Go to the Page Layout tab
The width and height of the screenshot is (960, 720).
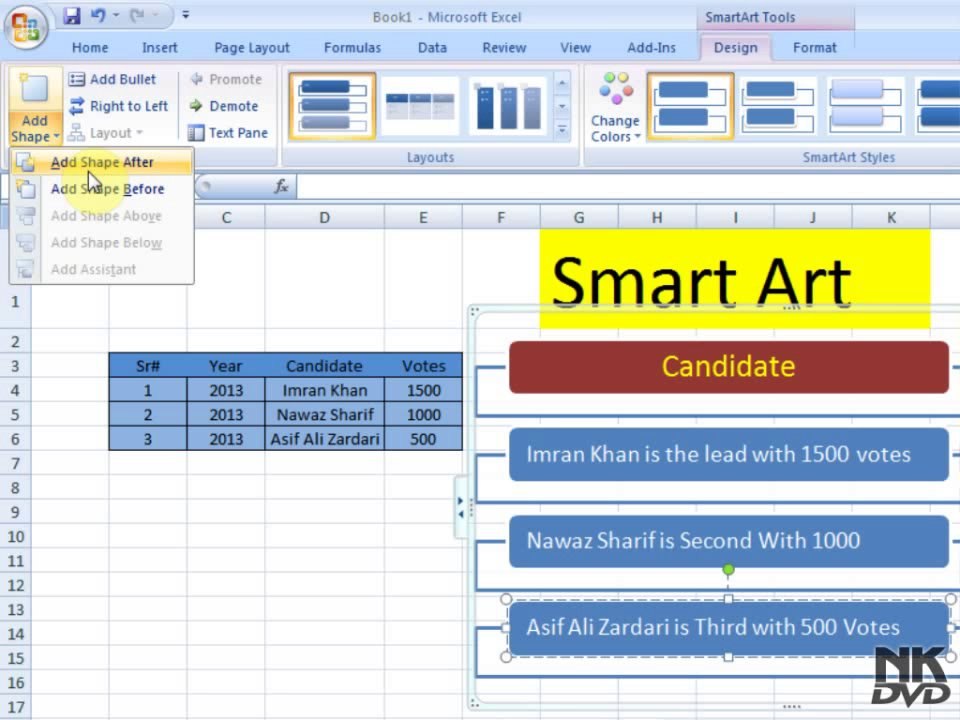tap(252, 48)
